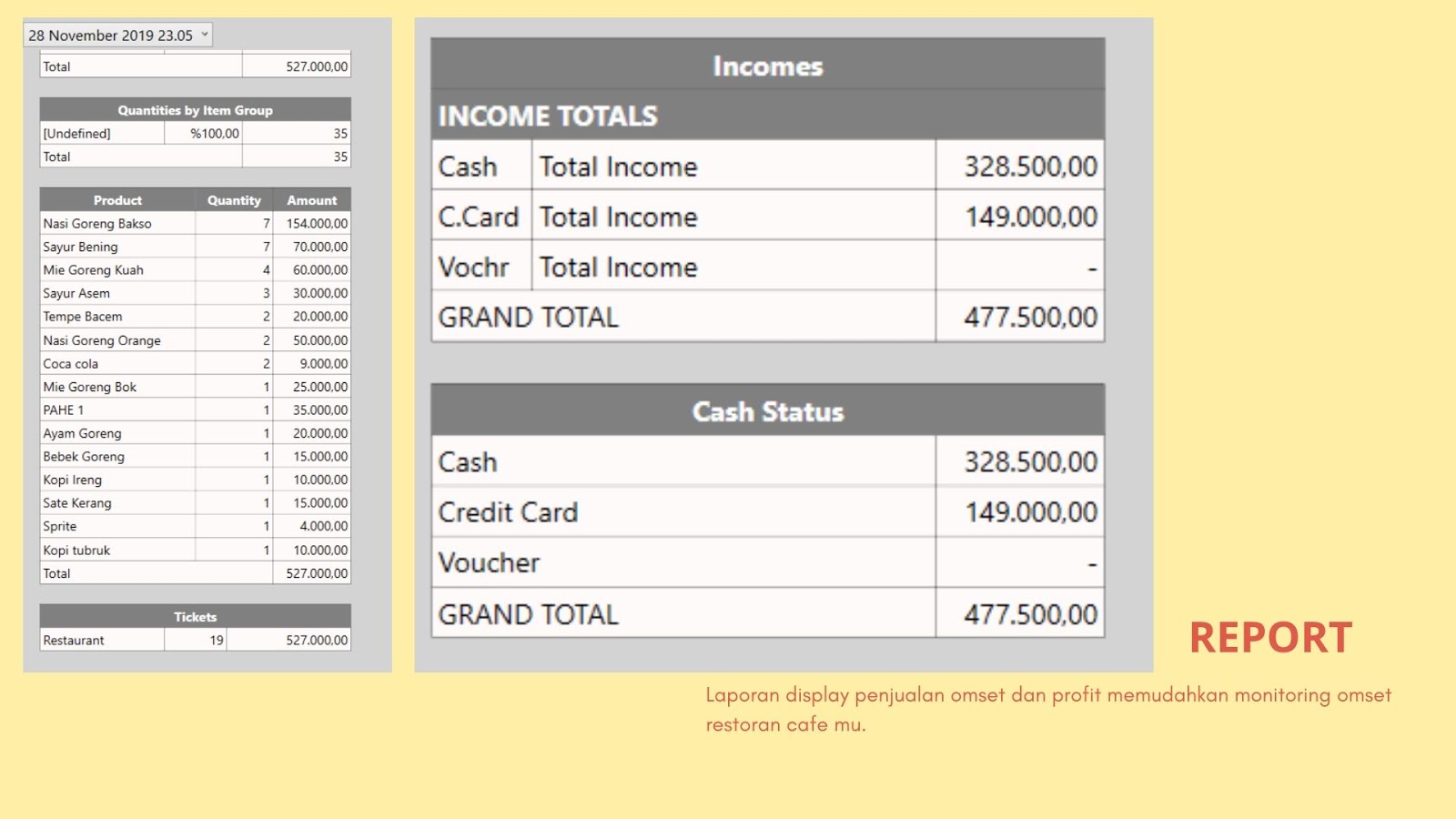This screenshot has height=819, width=1456.
Task: Click the Credit Card row label
Action: 508,512
